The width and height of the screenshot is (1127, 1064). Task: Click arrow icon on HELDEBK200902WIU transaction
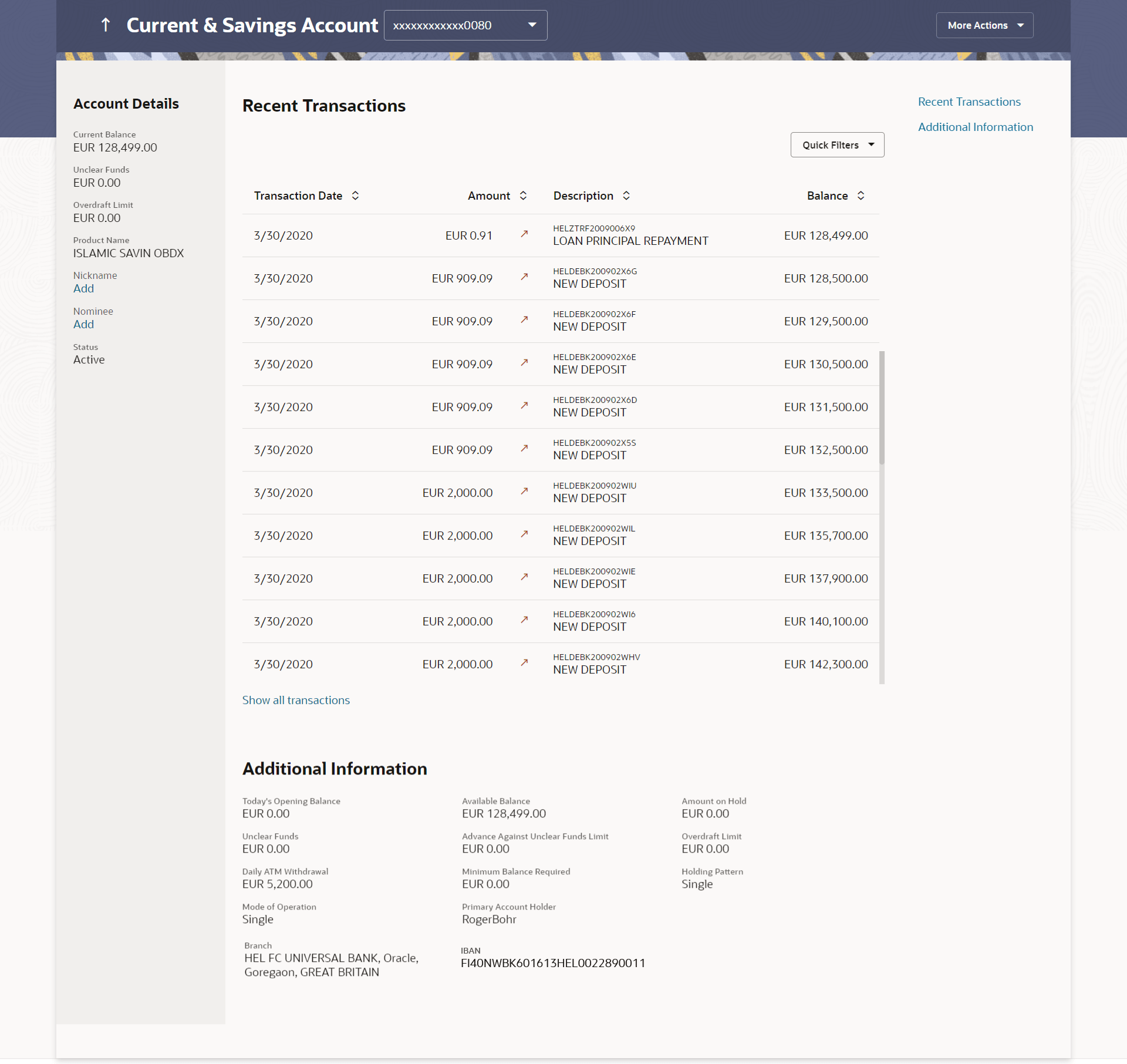pos(524,491)
